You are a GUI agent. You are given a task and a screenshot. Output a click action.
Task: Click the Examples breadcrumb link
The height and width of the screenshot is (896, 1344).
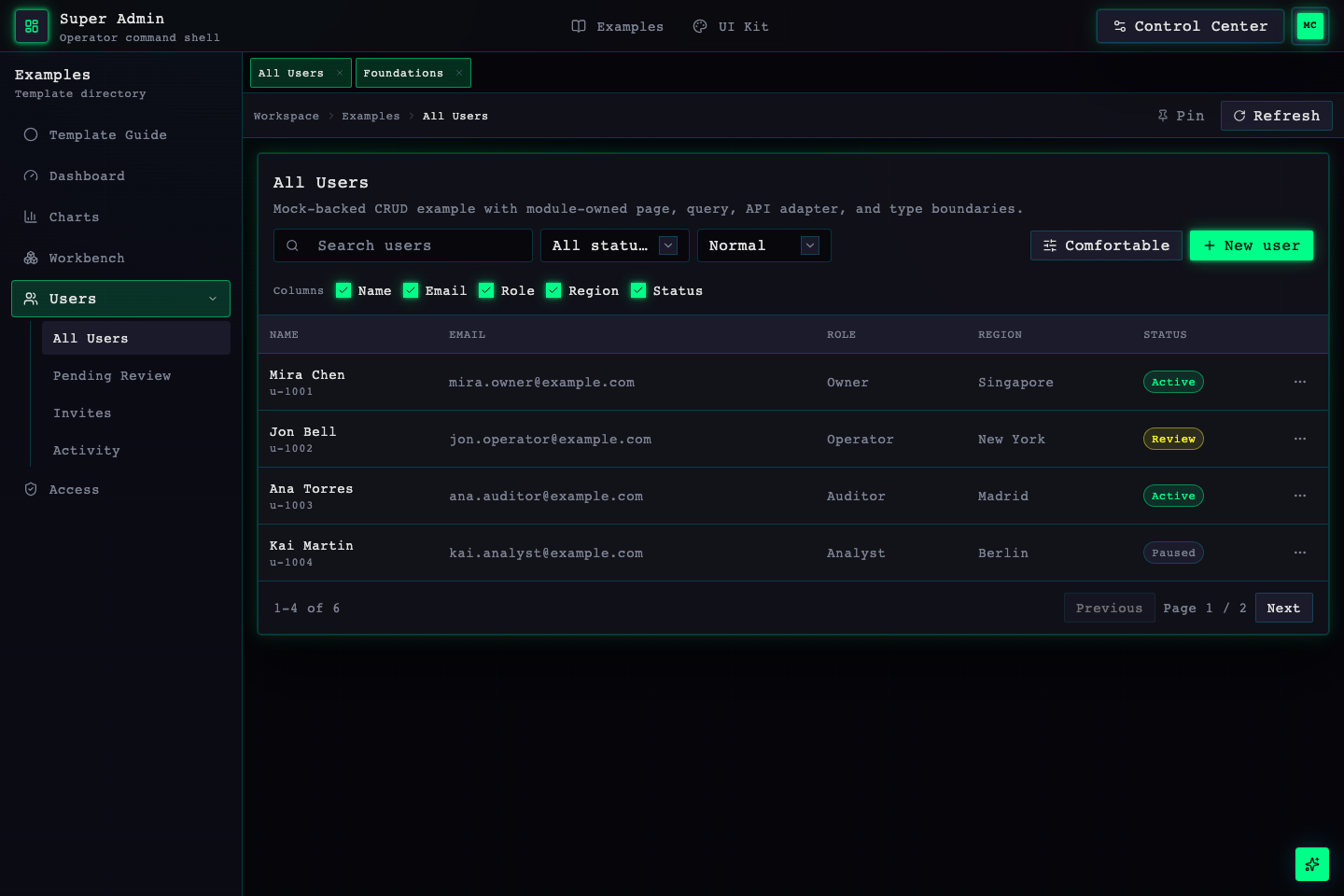[x=371, y=116]
